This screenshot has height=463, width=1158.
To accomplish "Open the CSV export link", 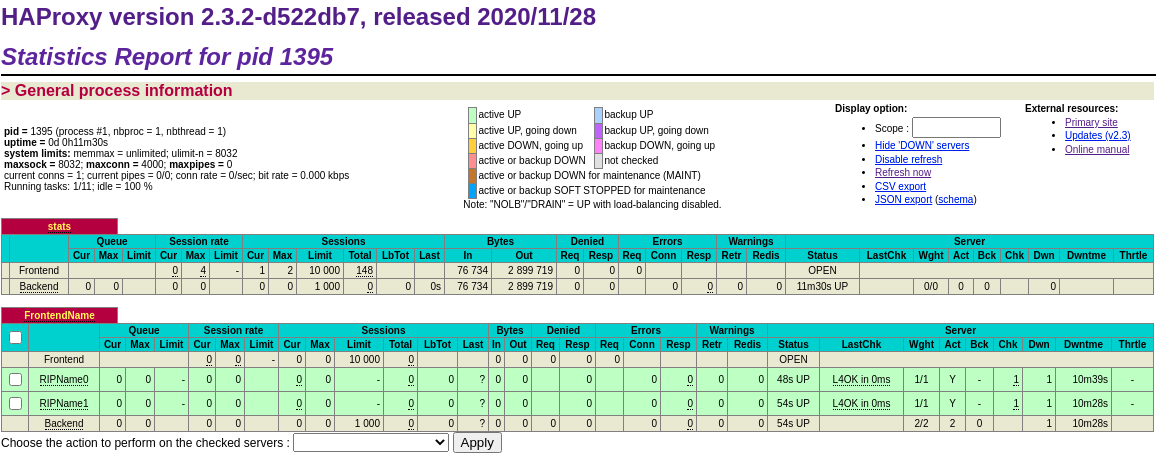I will click(900, 186).
